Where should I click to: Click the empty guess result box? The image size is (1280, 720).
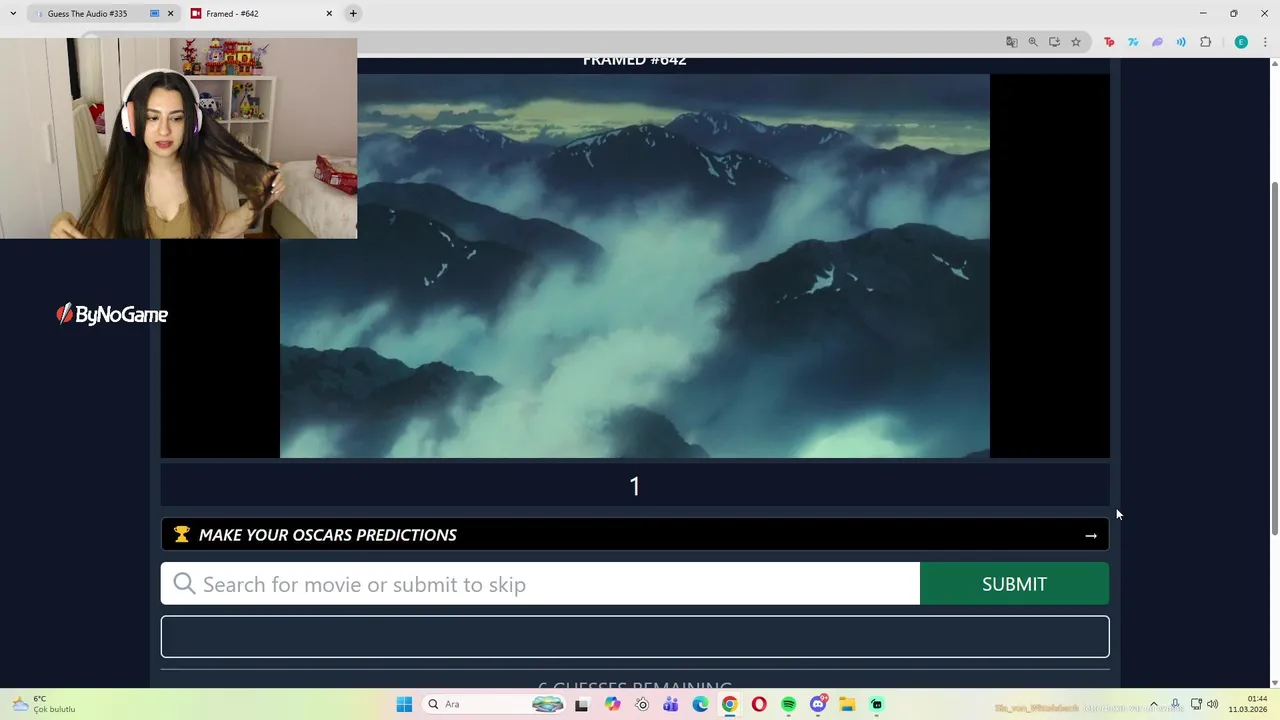click(635, 637)
